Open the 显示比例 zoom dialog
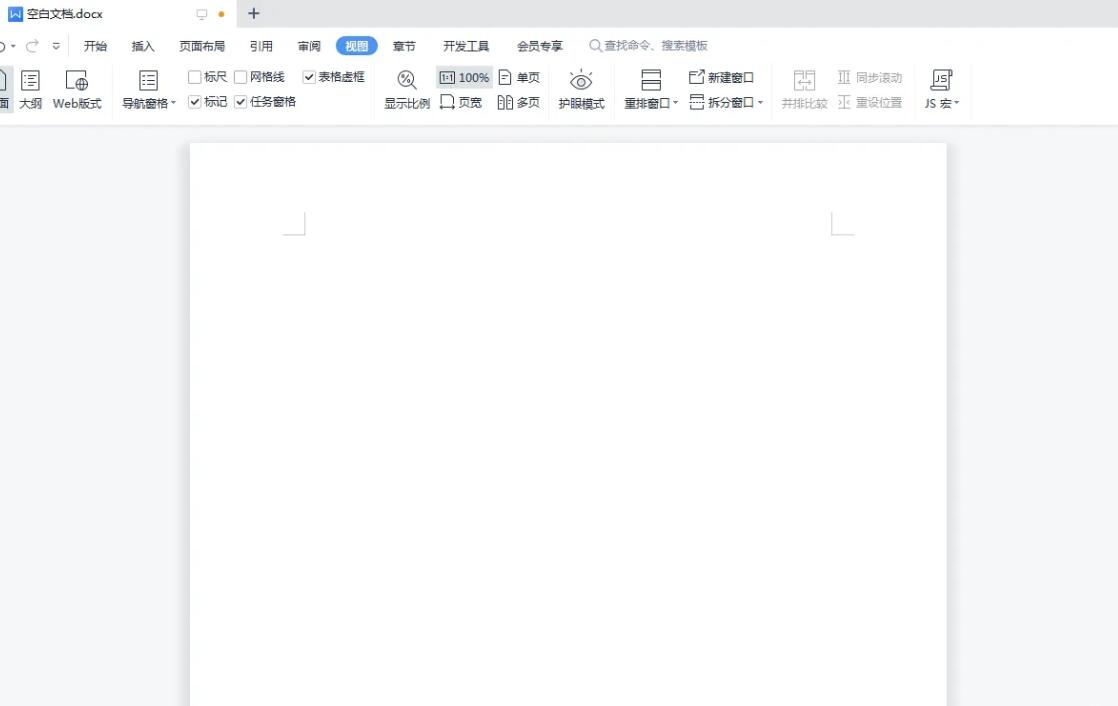 click(407, 89)
